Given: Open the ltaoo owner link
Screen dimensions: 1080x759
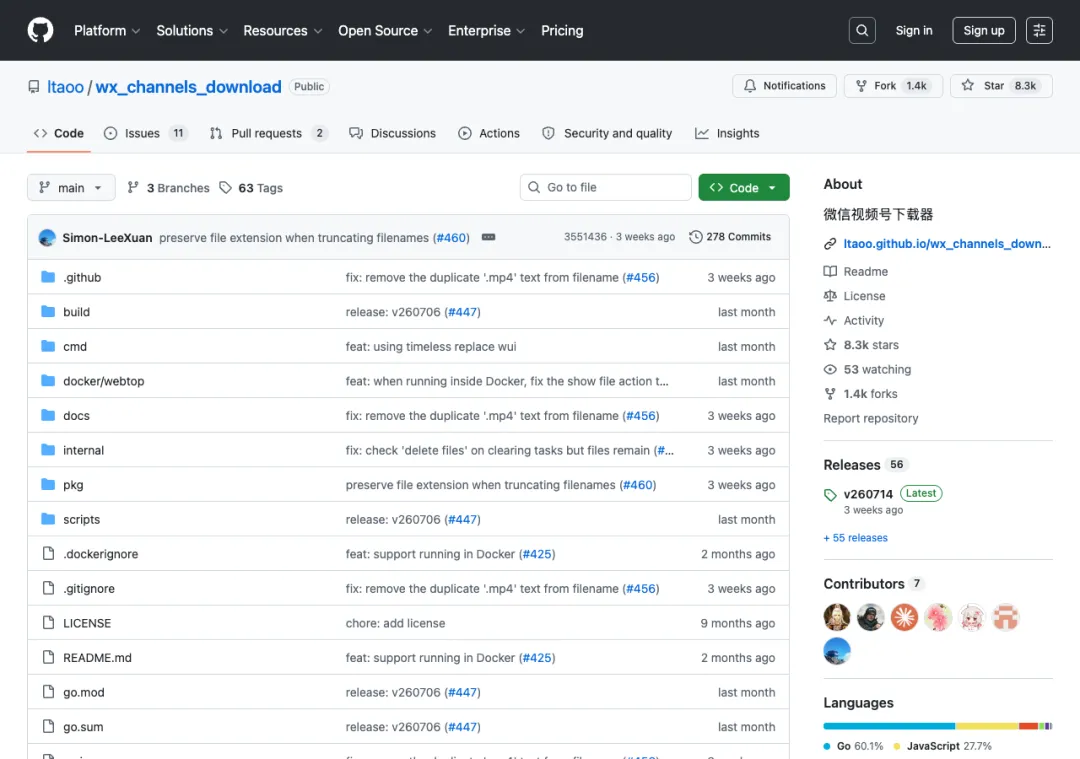Looking at the screenshot, I should point(65,87).
